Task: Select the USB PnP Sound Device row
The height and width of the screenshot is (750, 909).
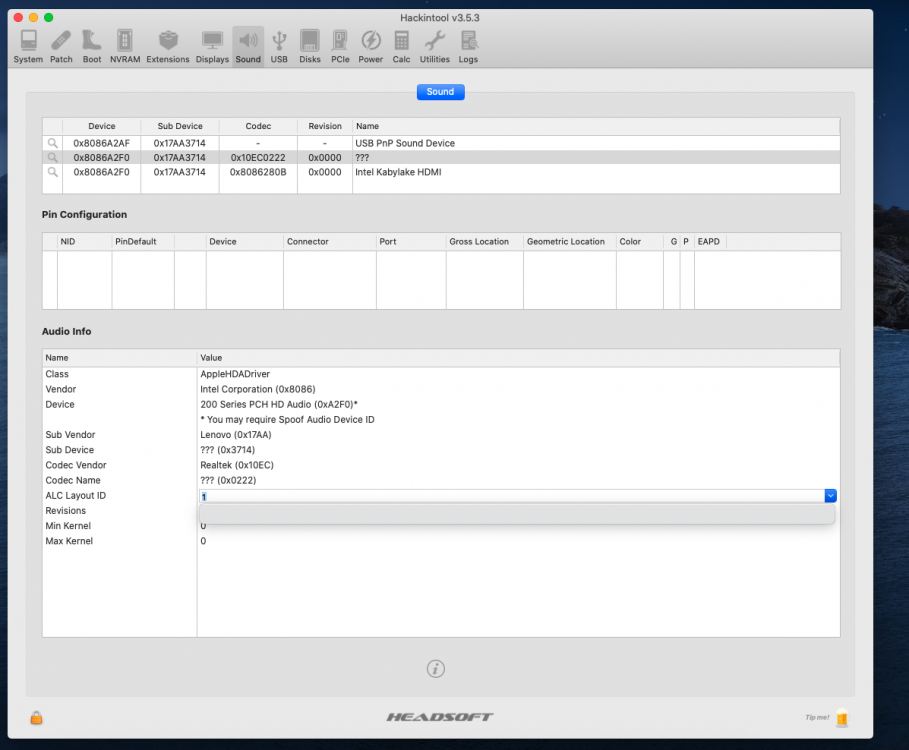Action: 441,143
